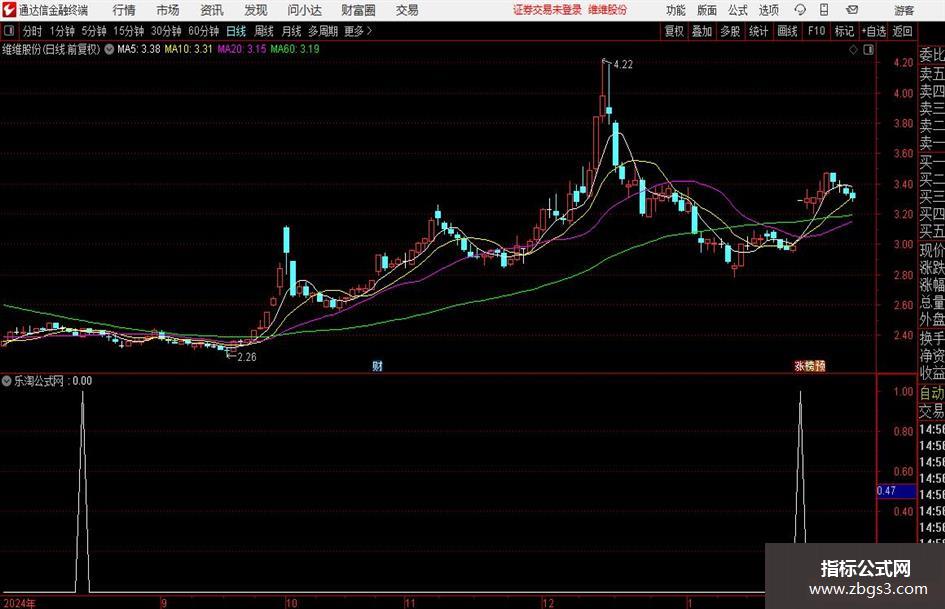This screenshot has height=609, width=945.
Task: Click the MA20: 3.15 value
Action: [242, 49]
